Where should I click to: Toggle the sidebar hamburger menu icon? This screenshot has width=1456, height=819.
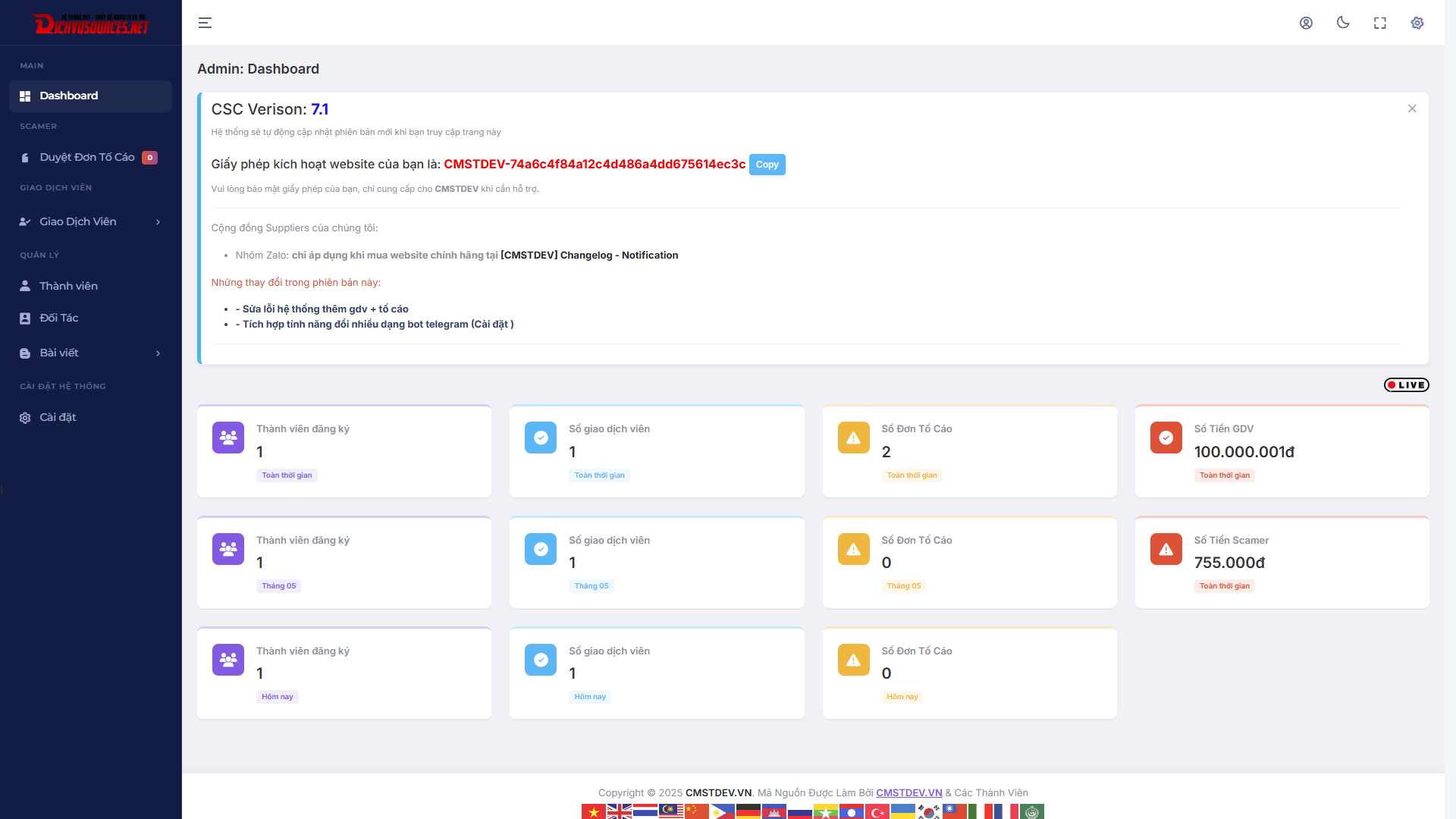205,23
